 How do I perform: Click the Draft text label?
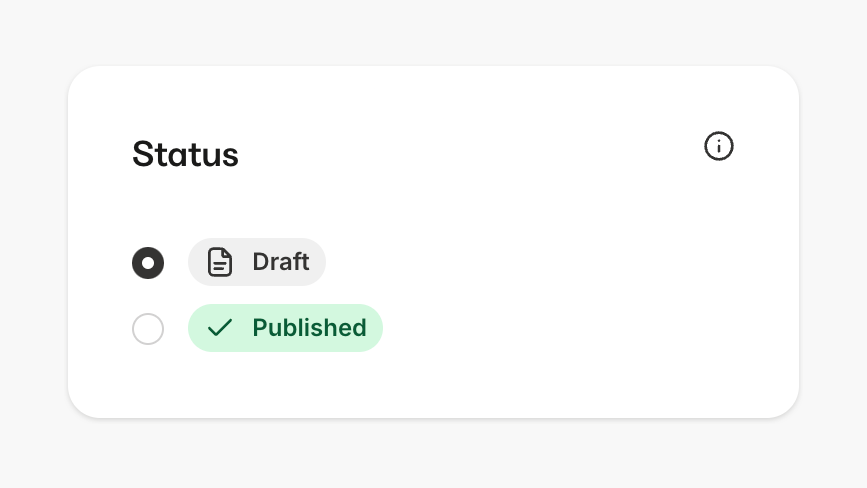[280, 262]
